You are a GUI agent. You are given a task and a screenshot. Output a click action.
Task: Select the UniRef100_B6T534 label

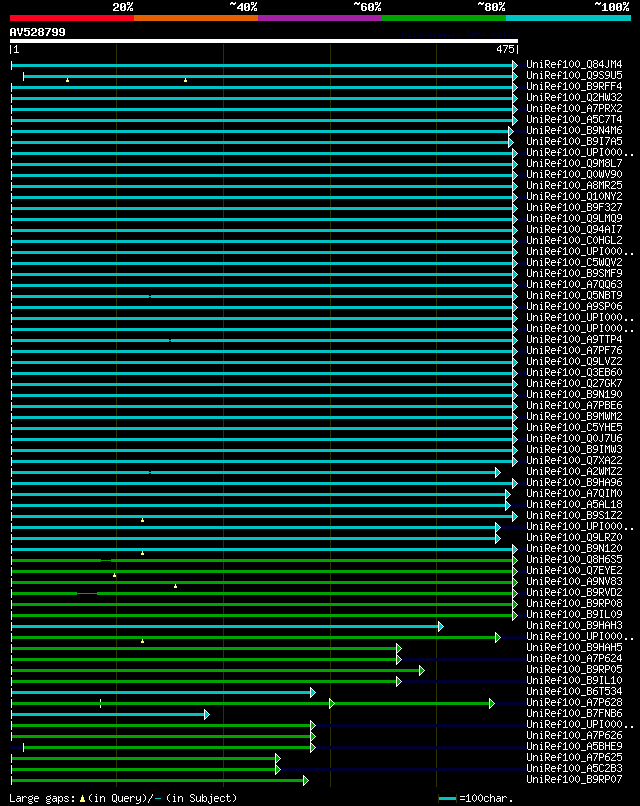coord(574,692)
